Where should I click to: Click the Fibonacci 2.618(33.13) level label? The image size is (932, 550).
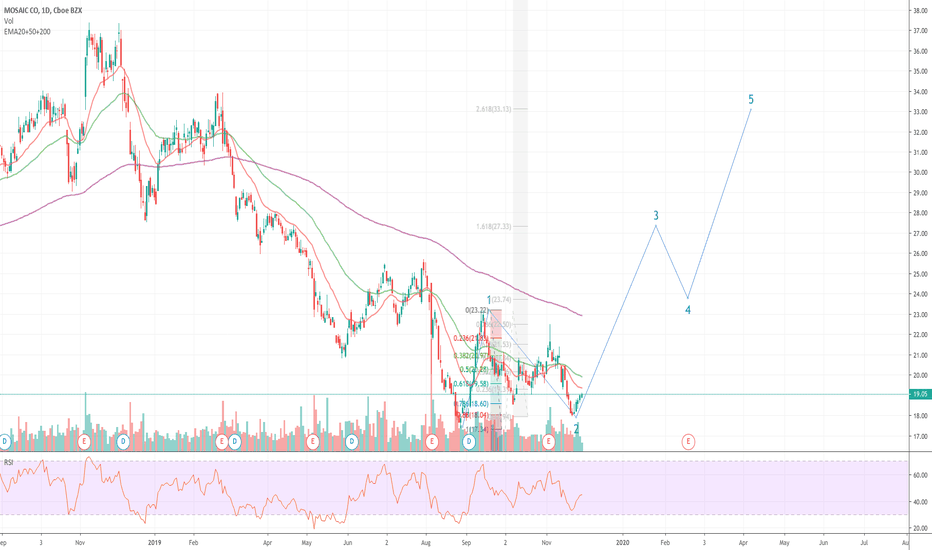pyautogui.click(x=493, y=109)
